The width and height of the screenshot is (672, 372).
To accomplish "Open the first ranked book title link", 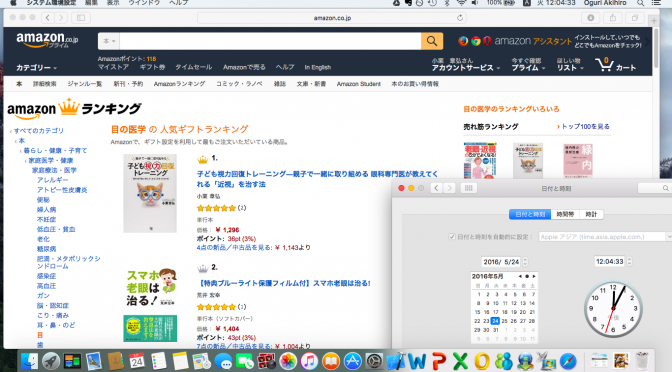I will (x=317, y=179).
